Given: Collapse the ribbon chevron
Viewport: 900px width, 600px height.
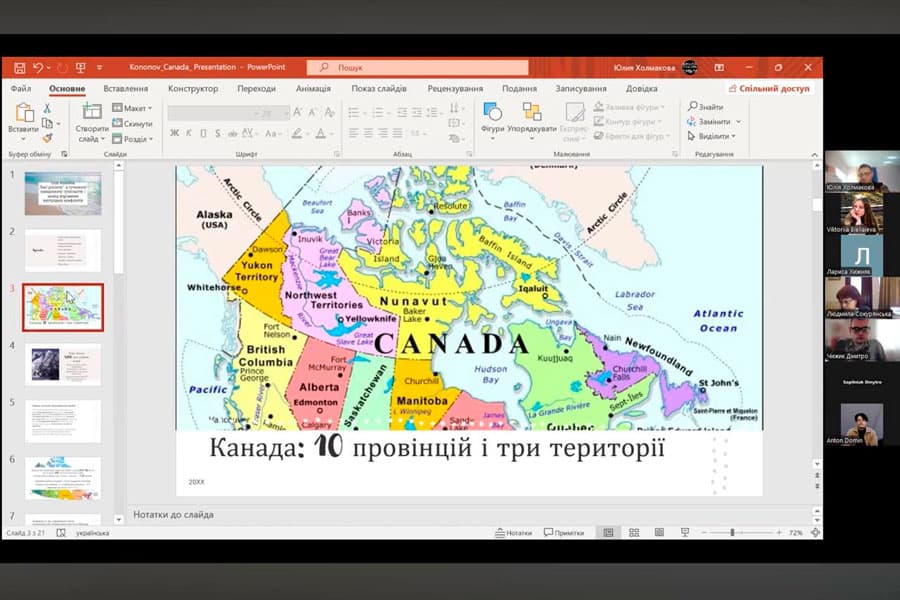Looking at the screenshot, I should point(814,154).
